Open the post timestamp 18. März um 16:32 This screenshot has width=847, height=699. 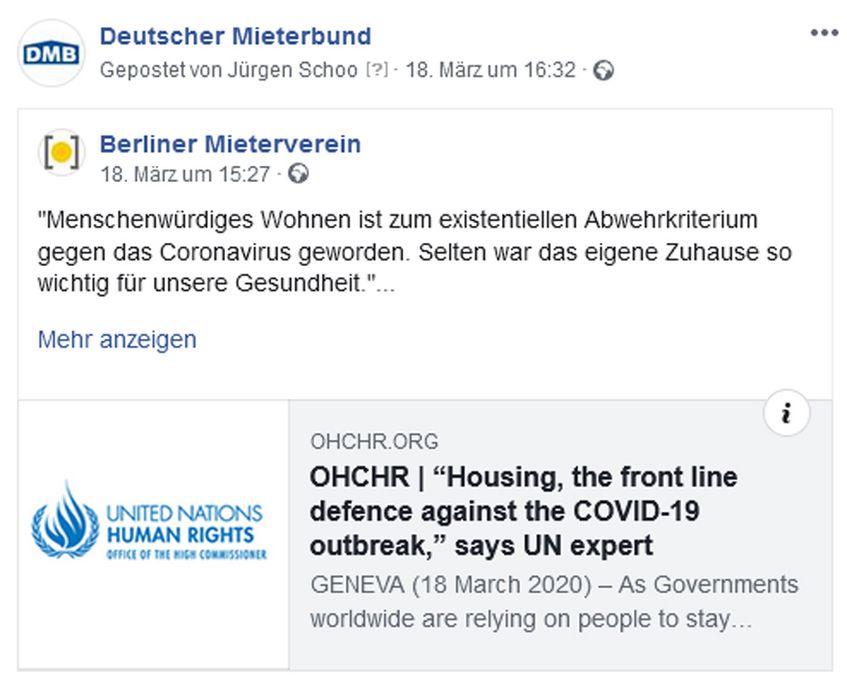coord(490,70)
